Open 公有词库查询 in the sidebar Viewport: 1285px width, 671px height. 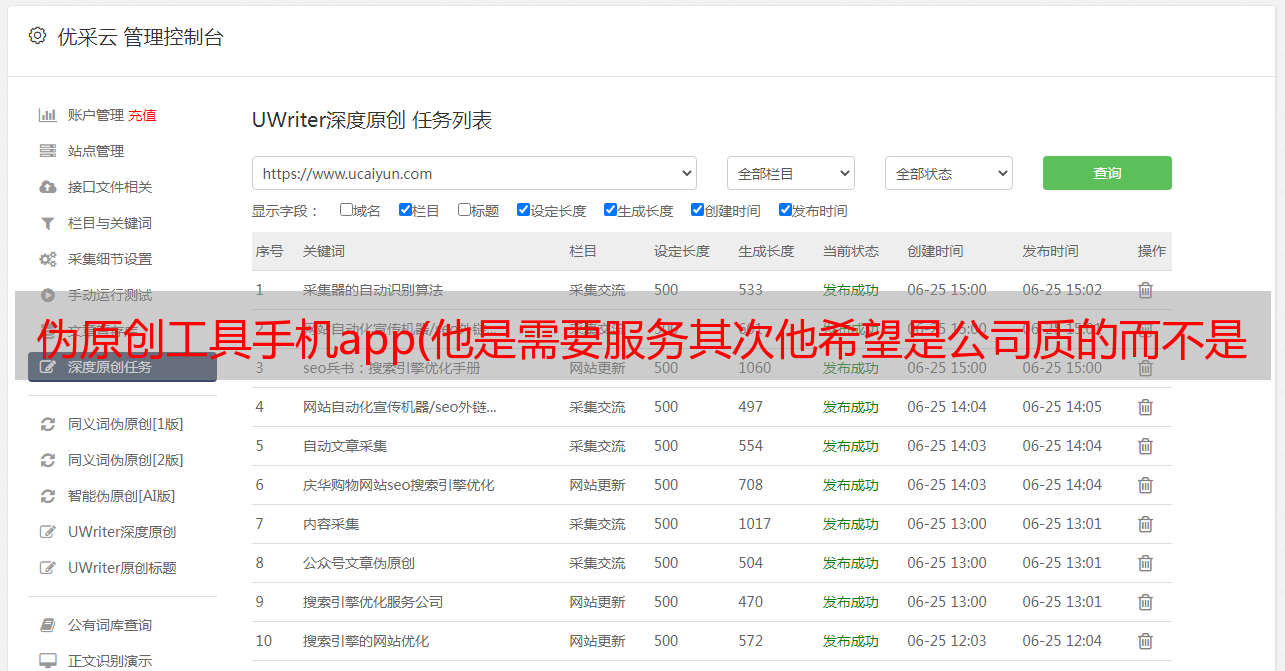click(110, 625)
